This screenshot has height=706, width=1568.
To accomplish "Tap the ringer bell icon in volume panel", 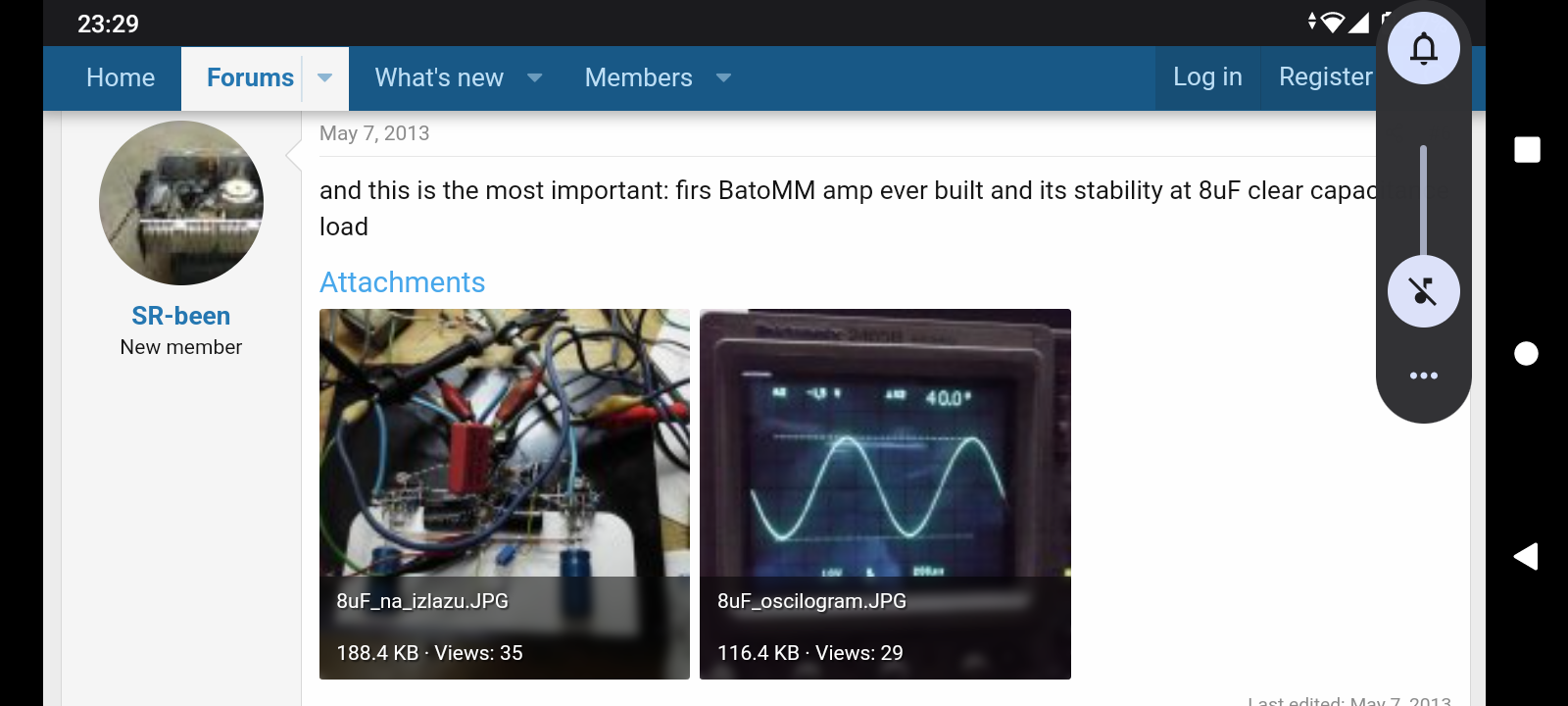I will (x=1423, y=48).
